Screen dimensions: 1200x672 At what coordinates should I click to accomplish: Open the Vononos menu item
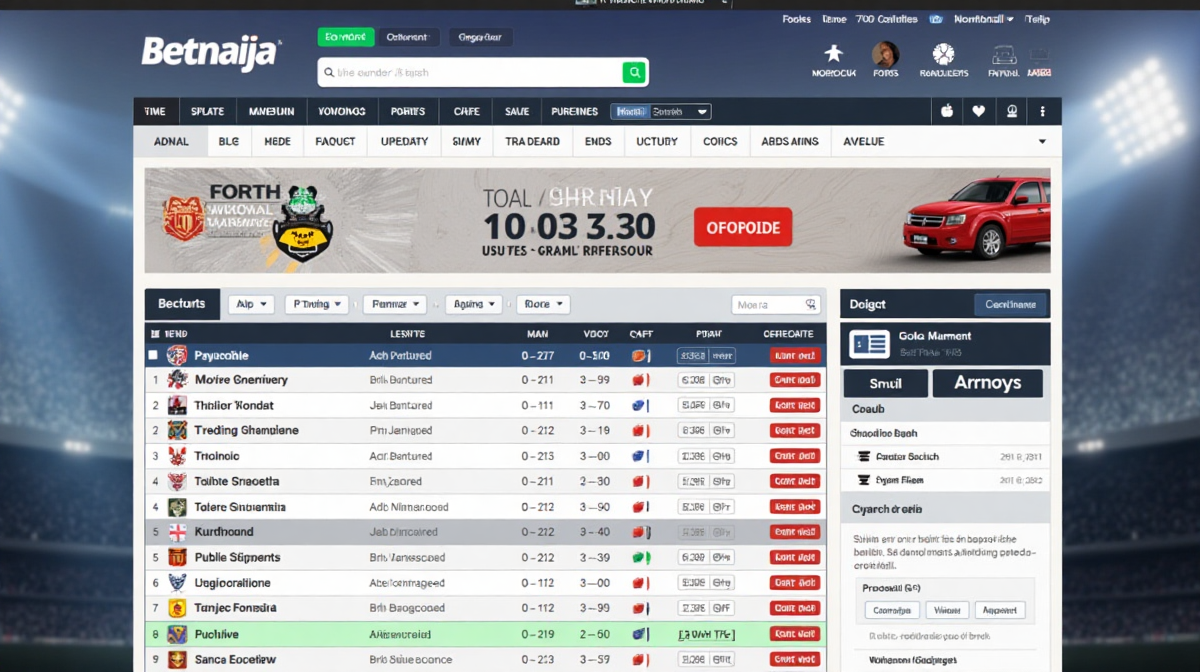coord(342,112)
